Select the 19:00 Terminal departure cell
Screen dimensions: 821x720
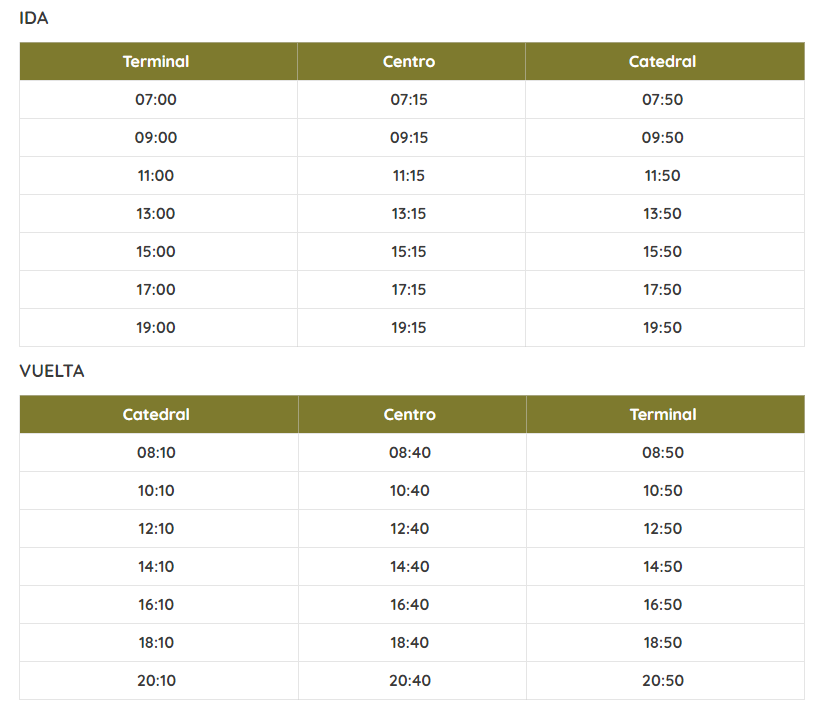(156, 327)
